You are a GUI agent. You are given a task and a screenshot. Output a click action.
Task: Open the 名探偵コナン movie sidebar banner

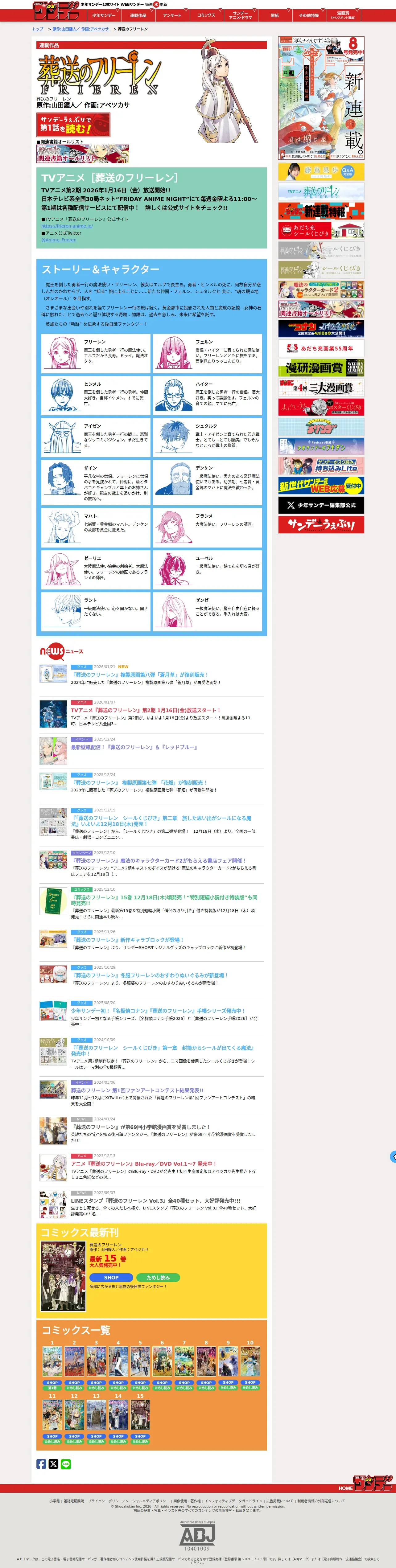point(321,329)
